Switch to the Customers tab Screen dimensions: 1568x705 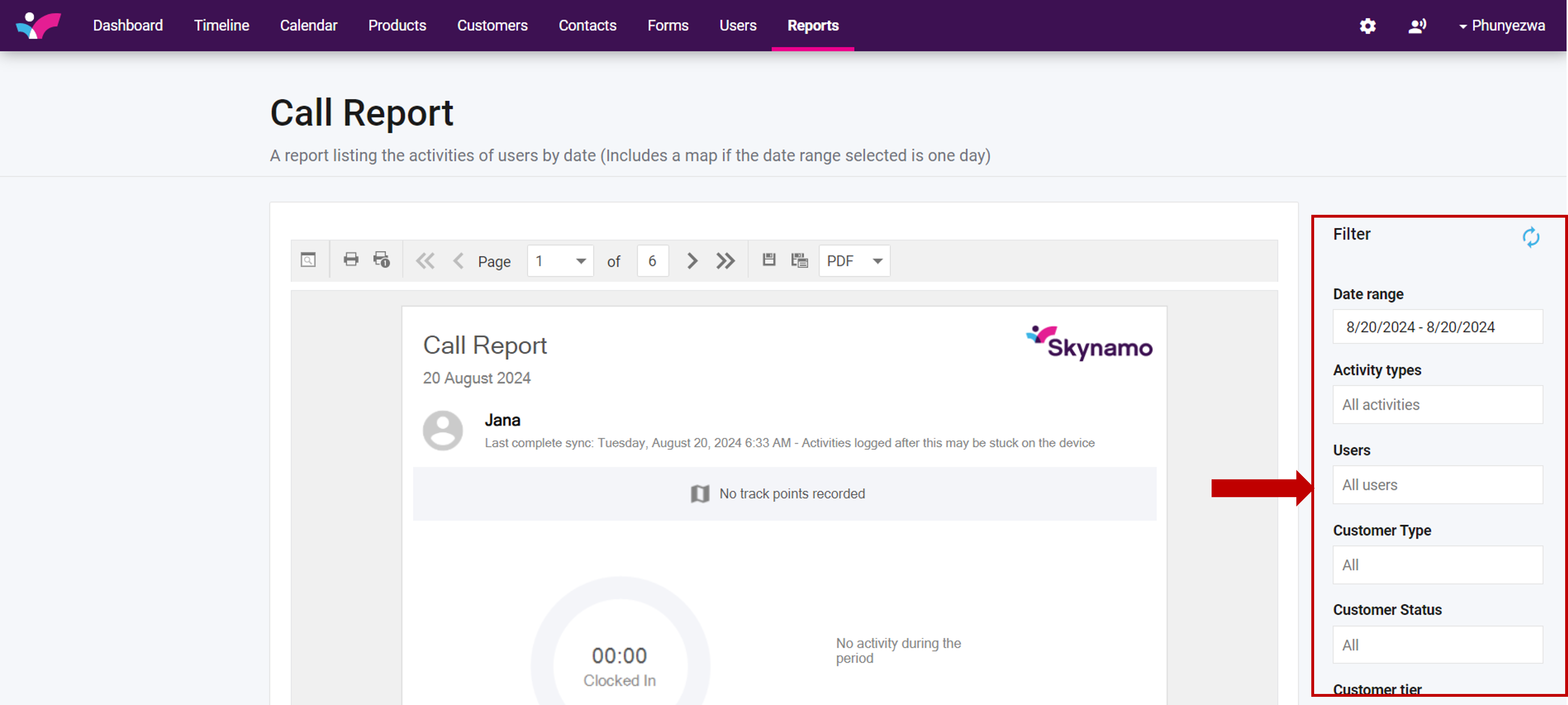[492, 26]
